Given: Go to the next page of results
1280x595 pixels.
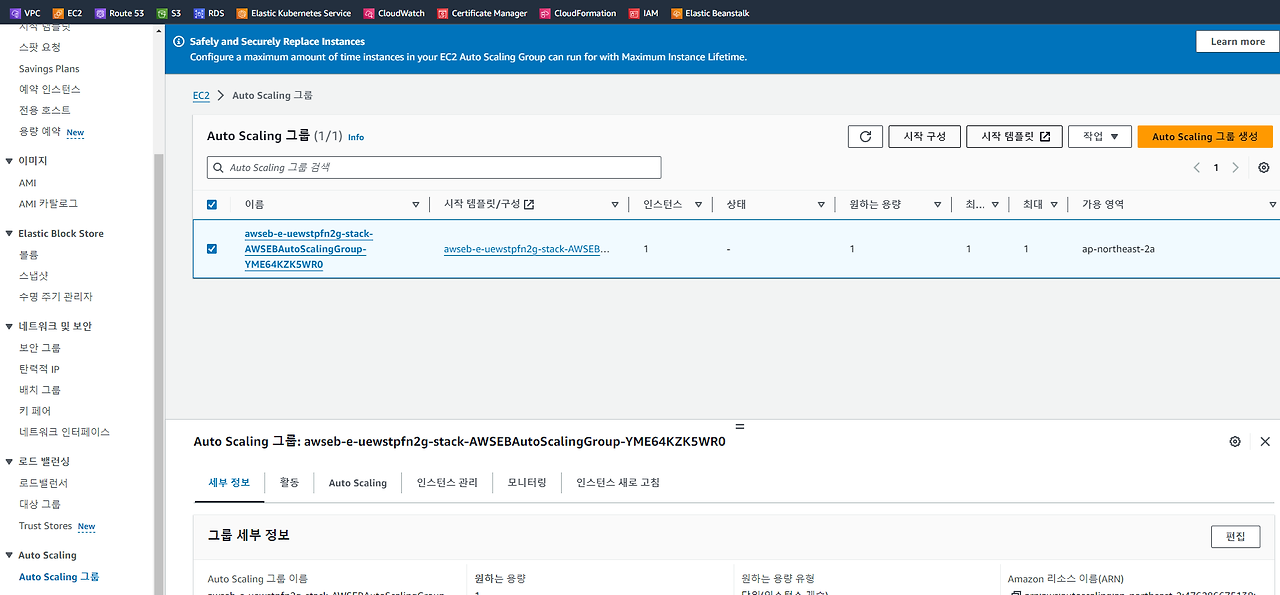Looking at the screenshot, I should pos(1236,168).
